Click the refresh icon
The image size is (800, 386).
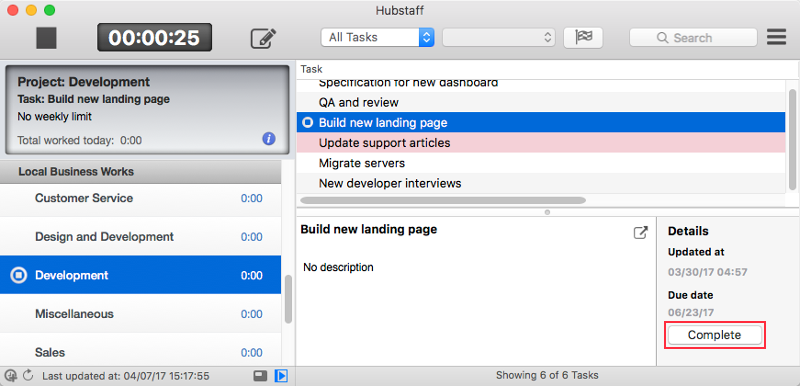coord(28,376)
